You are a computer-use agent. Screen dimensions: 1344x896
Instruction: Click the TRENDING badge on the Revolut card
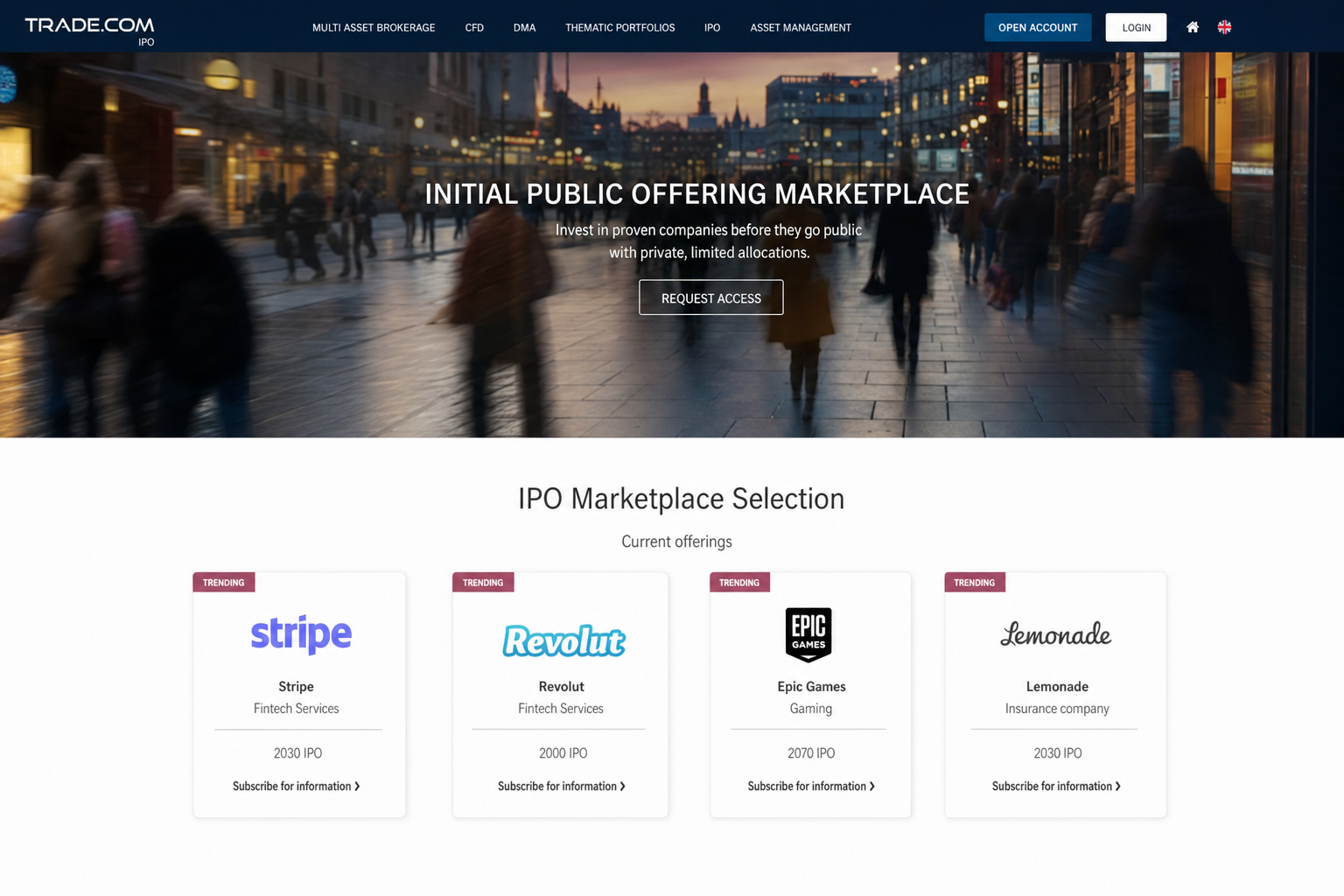click(483, 583)
